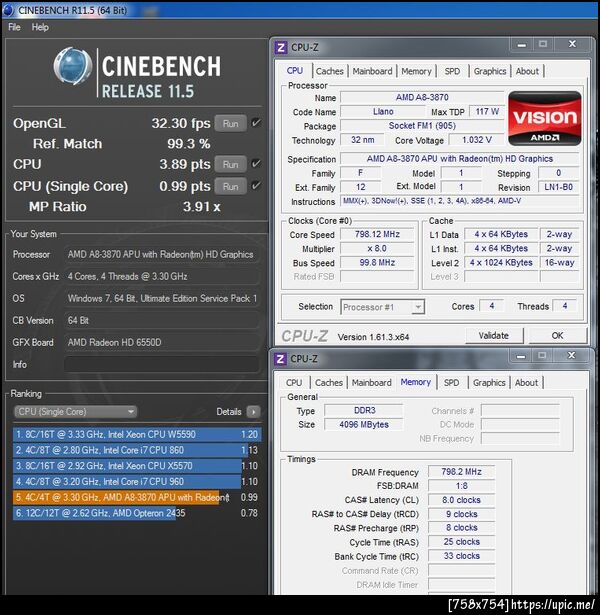Select ranking row Intel Xeon CPU W5590
This screenshot has width=600, height=615.
[137, 435]
